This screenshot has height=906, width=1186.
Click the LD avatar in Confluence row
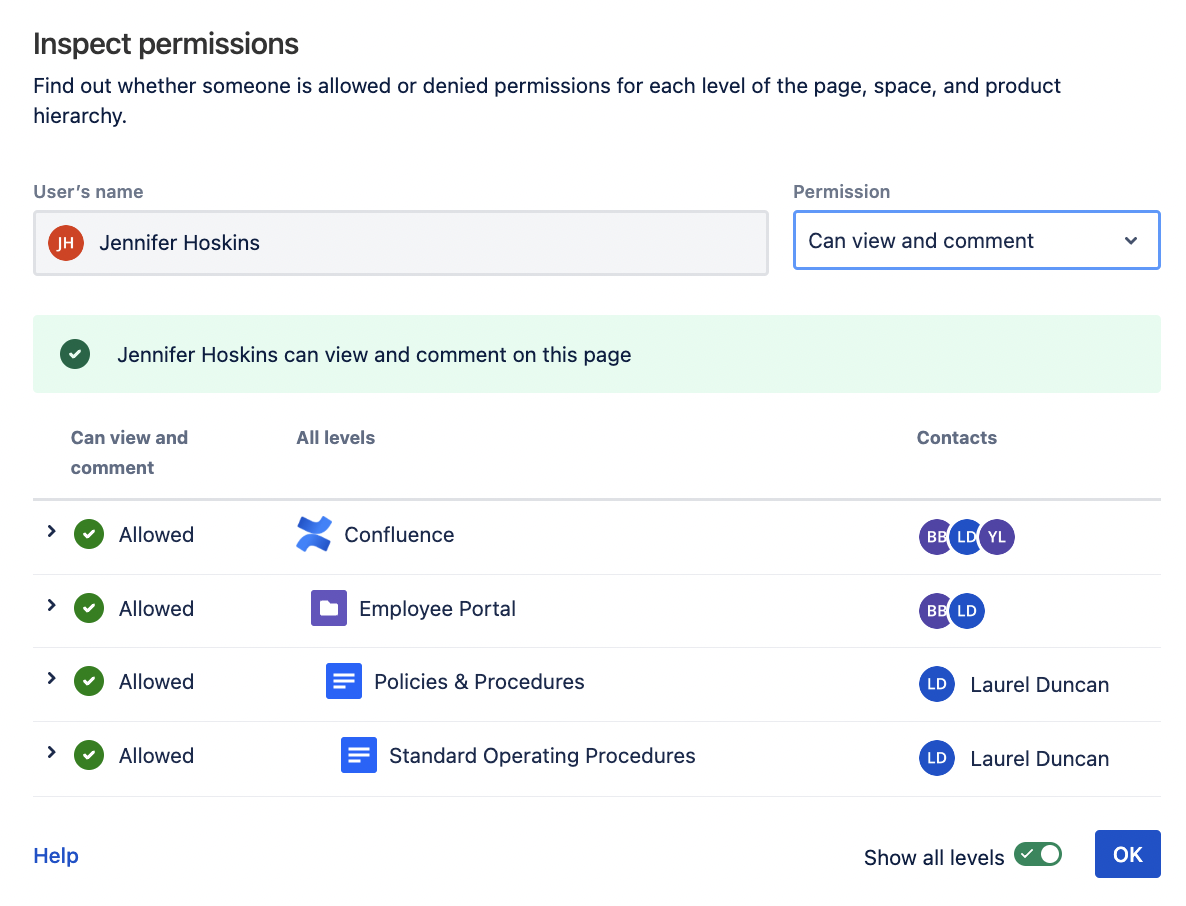[x=966, y=537]
